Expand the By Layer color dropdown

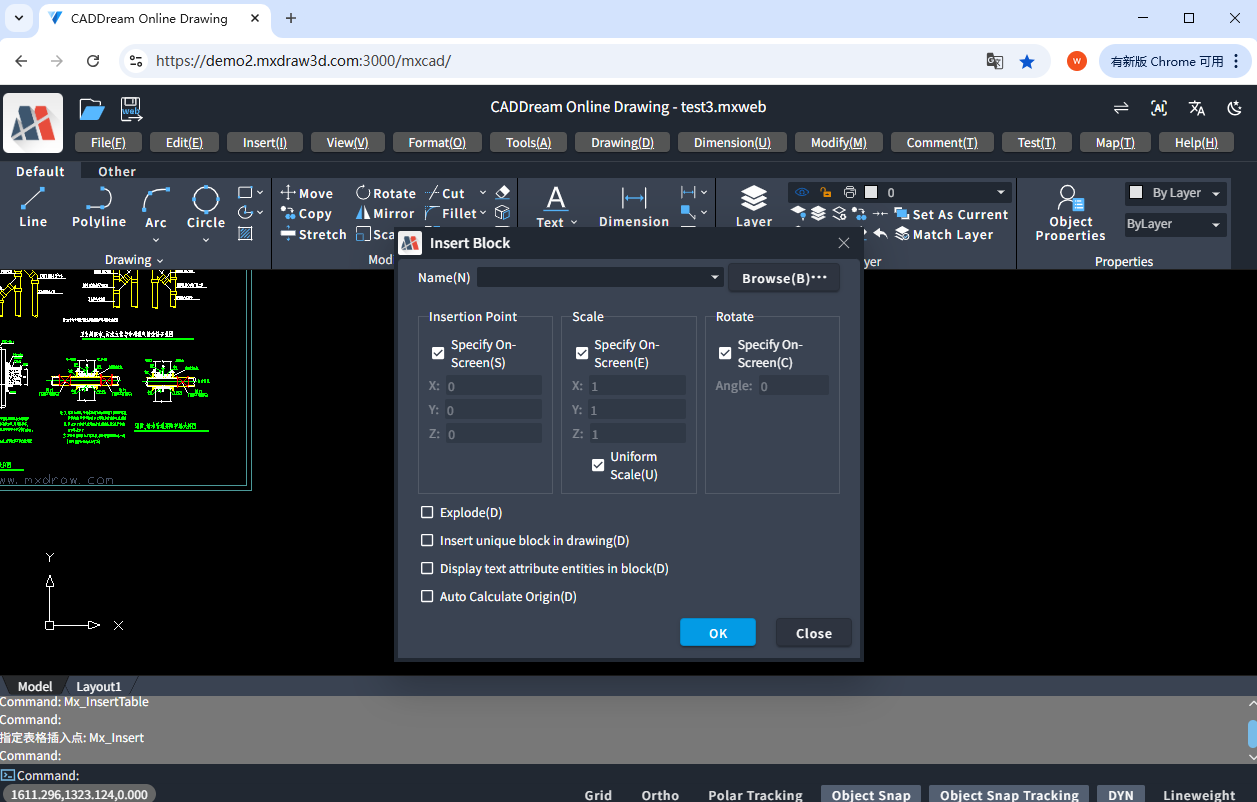click(1216, 194)
